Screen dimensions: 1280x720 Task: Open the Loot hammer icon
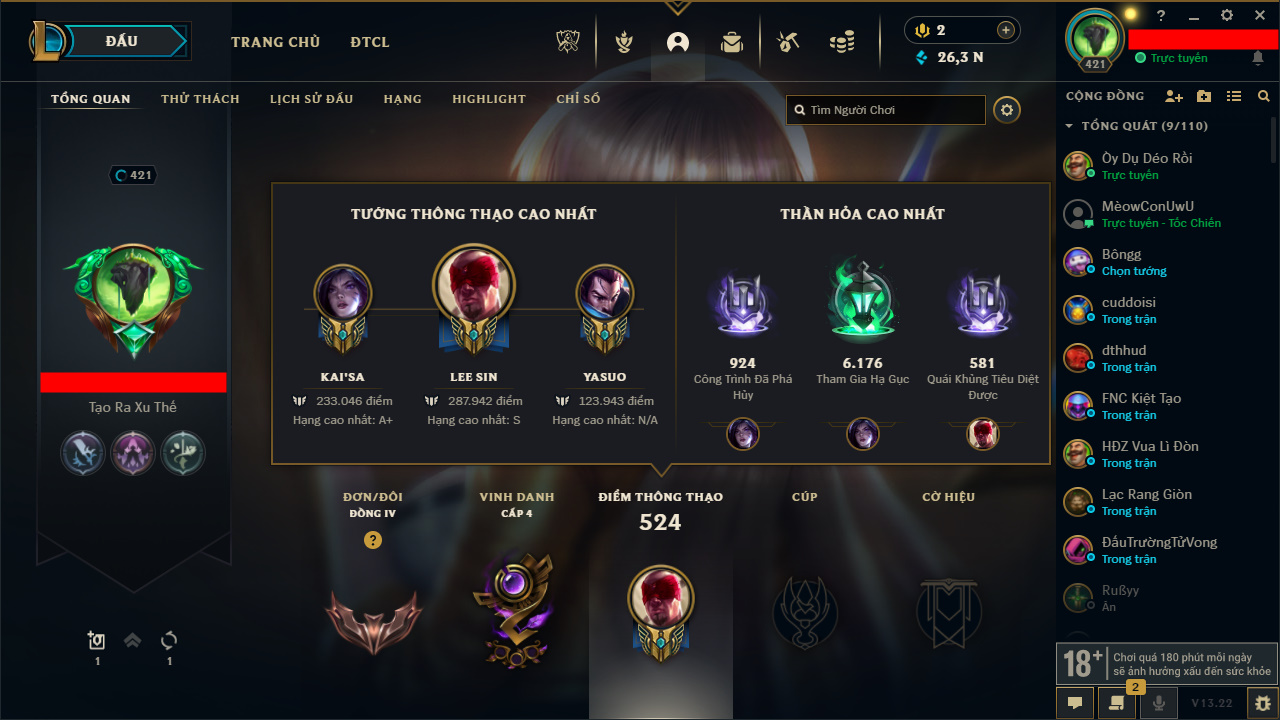pos(788,42)
